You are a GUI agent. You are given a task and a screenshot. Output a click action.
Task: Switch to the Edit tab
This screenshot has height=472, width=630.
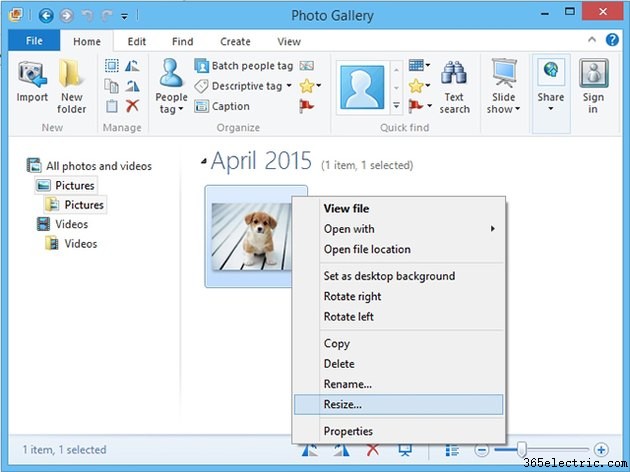(137, 41)
